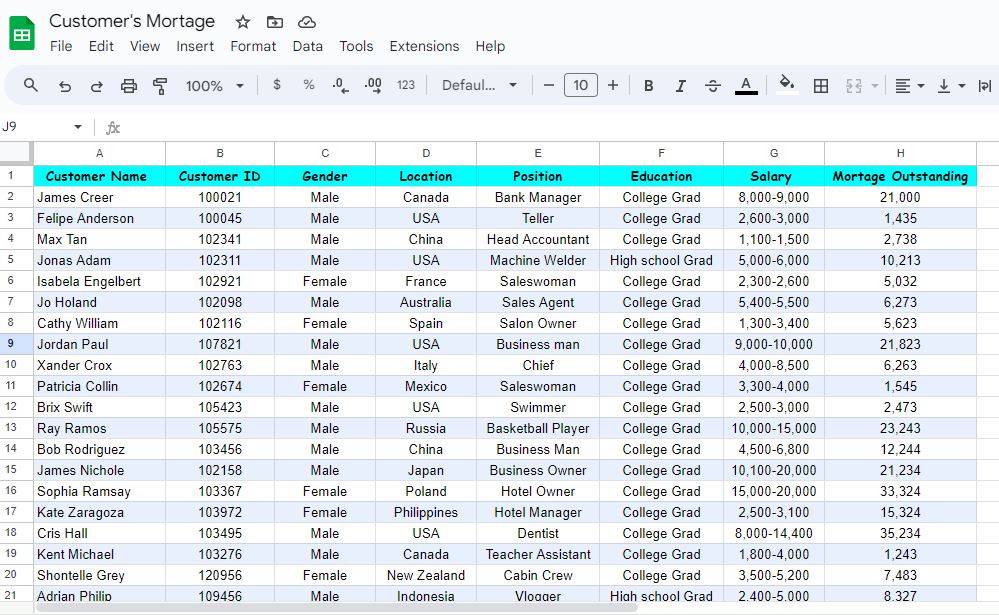This screenshot has height=615, width=999.
Task: Click the move to folder icon
Action: [275, 22]
